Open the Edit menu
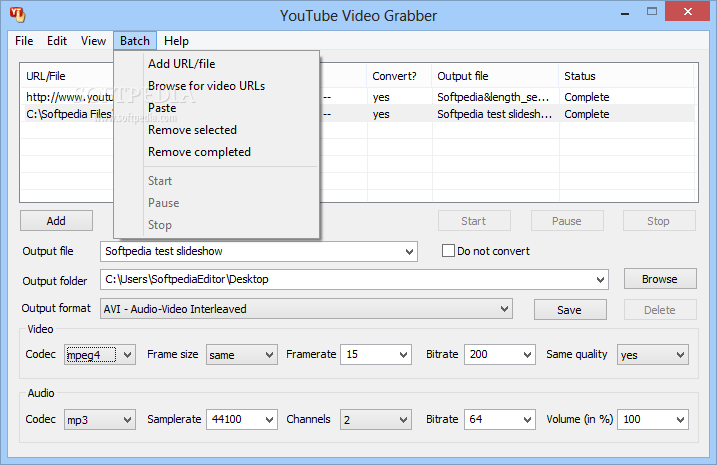Image resolution: width=717 pixels, height=465 pixels. pos(57,41)
